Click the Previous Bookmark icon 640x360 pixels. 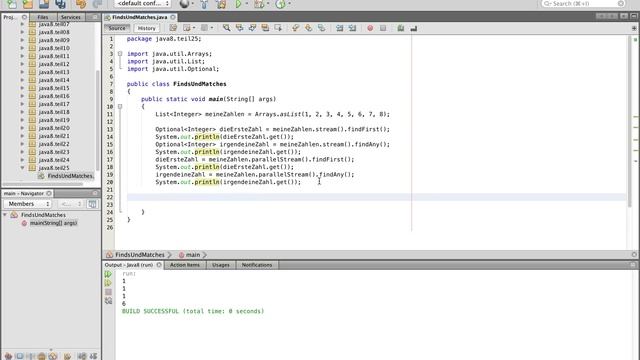click(x=296, y=28)
